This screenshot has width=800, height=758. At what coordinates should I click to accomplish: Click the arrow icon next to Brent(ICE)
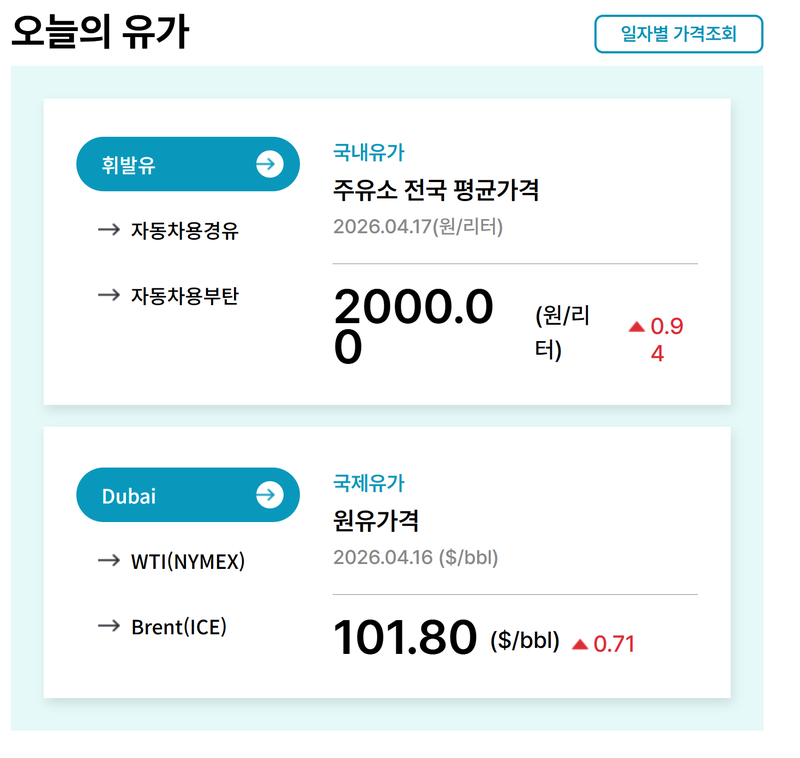click(110, 627)
